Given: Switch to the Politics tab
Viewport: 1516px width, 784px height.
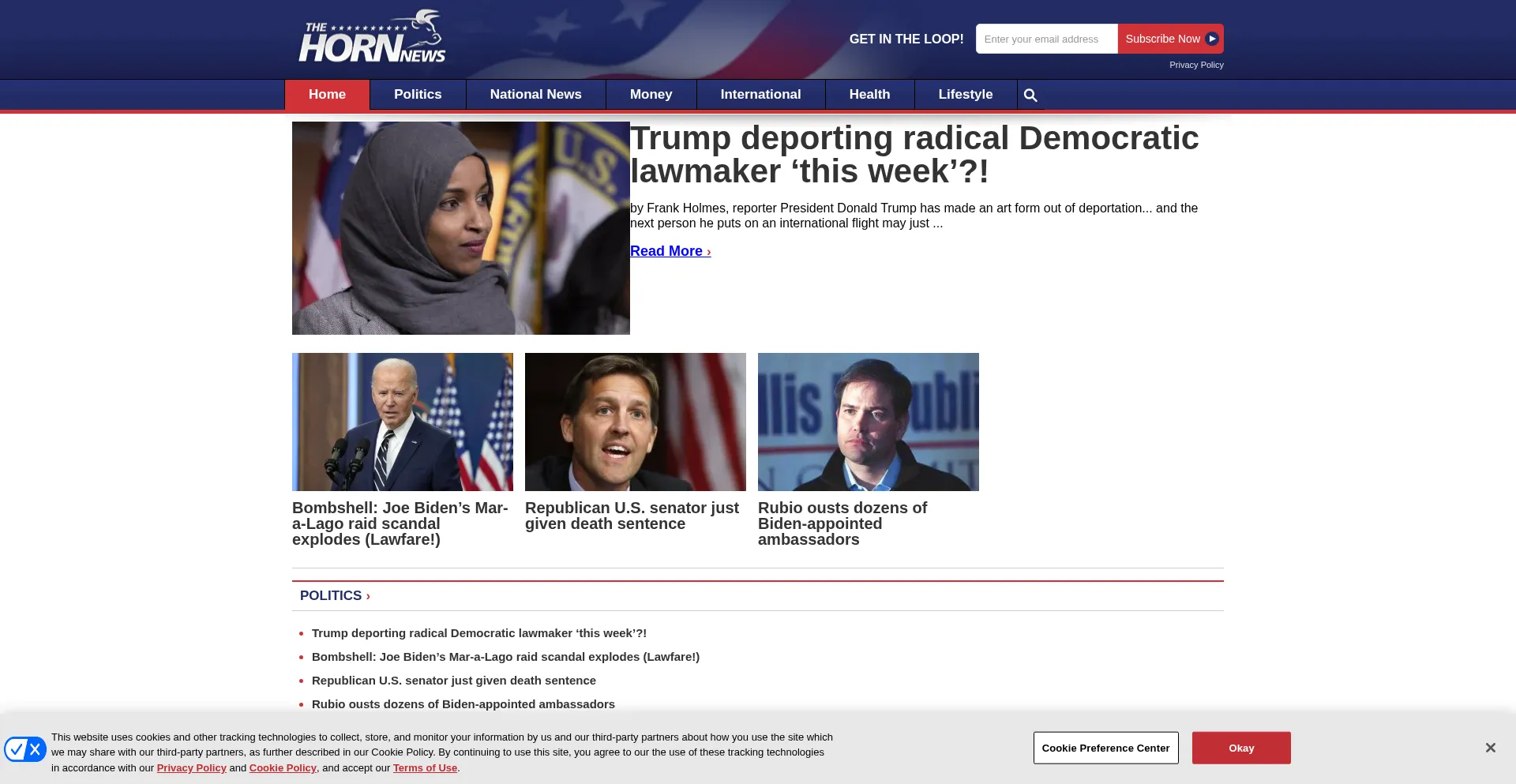Looking at the screenshot, I should pyautogui.click(x=418, y=94).
